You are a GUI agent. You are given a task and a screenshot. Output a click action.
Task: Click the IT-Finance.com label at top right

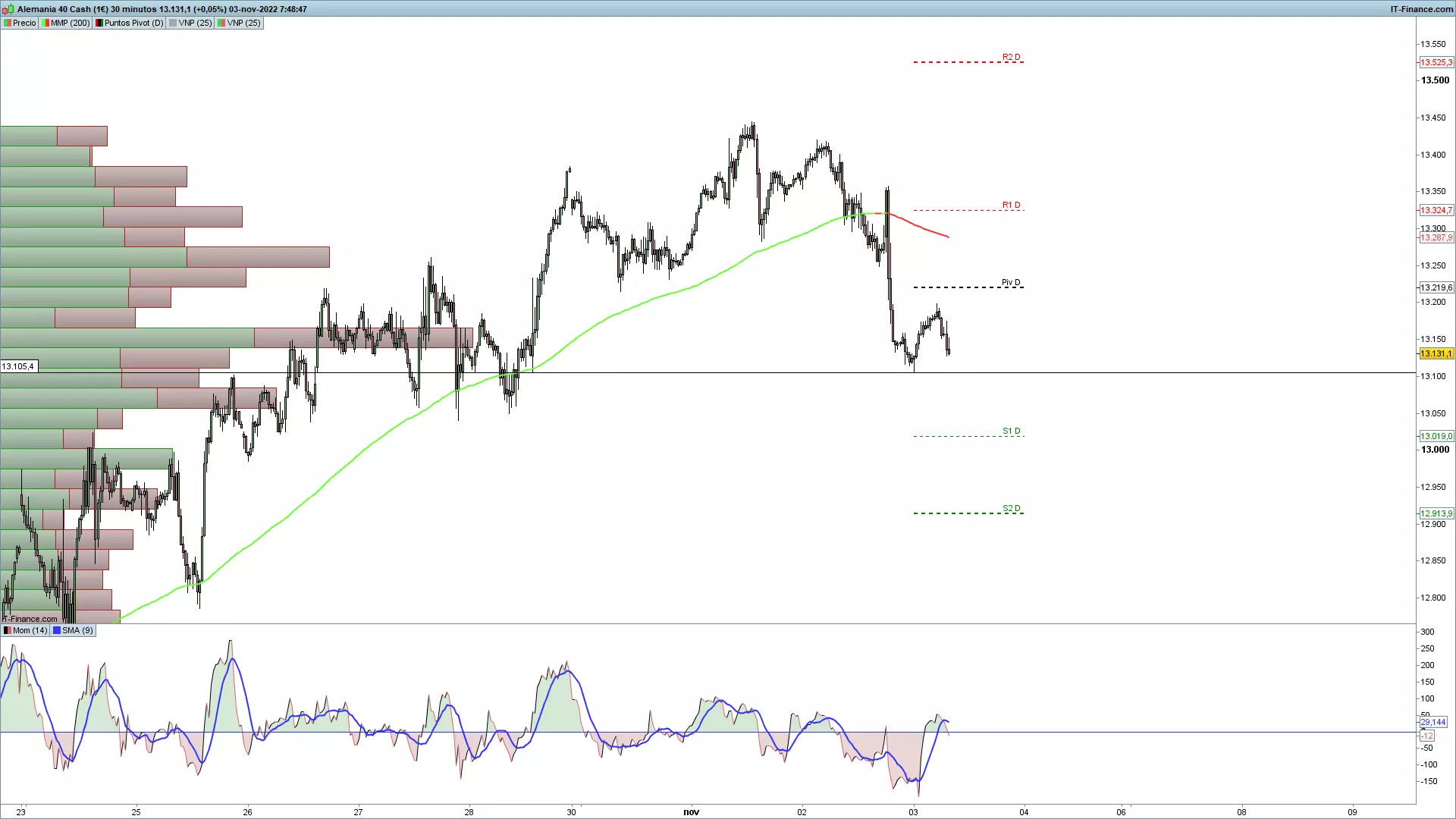click(1421, 9)
